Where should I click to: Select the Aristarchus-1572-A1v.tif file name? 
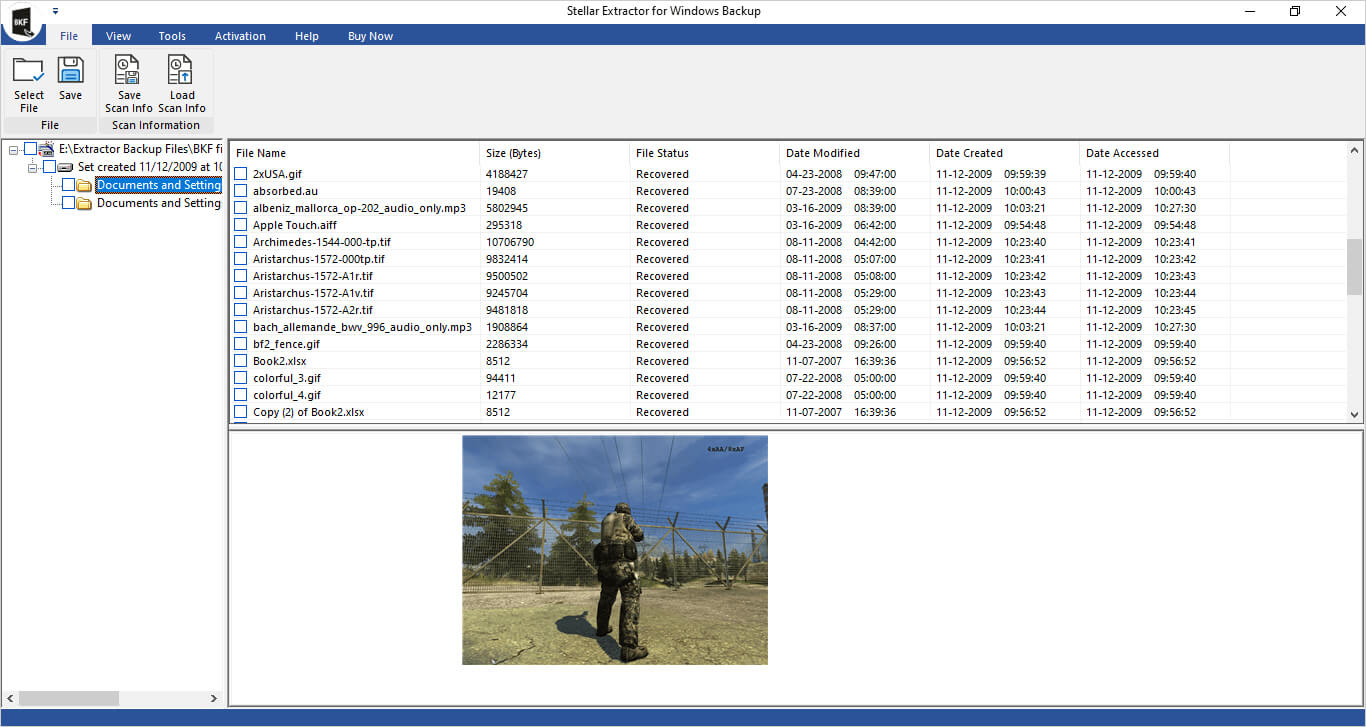313,293
